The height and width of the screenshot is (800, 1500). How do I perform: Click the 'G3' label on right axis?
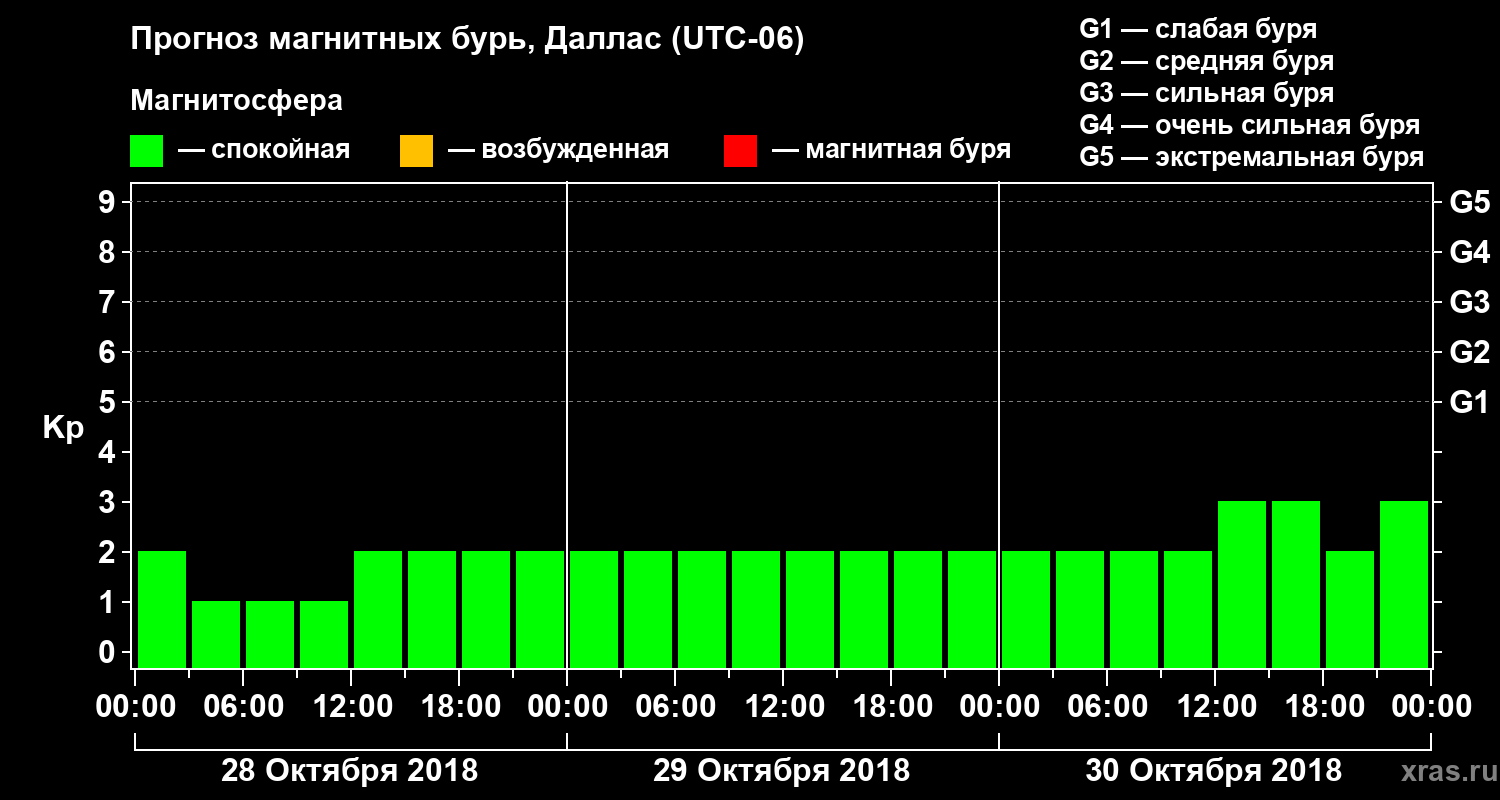(1470, 302)
